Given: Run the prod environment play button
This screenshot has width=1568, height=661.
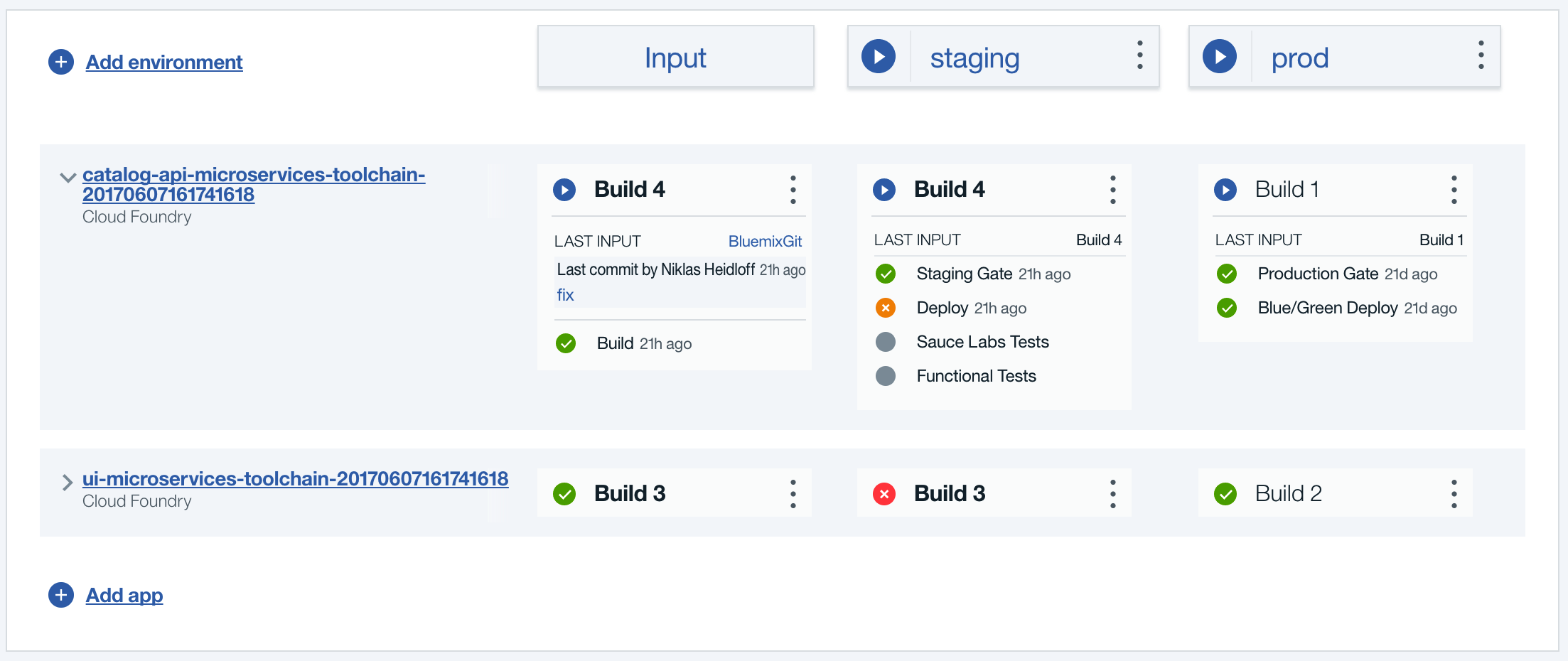Looking at the screenshot, I should 1220,57.
